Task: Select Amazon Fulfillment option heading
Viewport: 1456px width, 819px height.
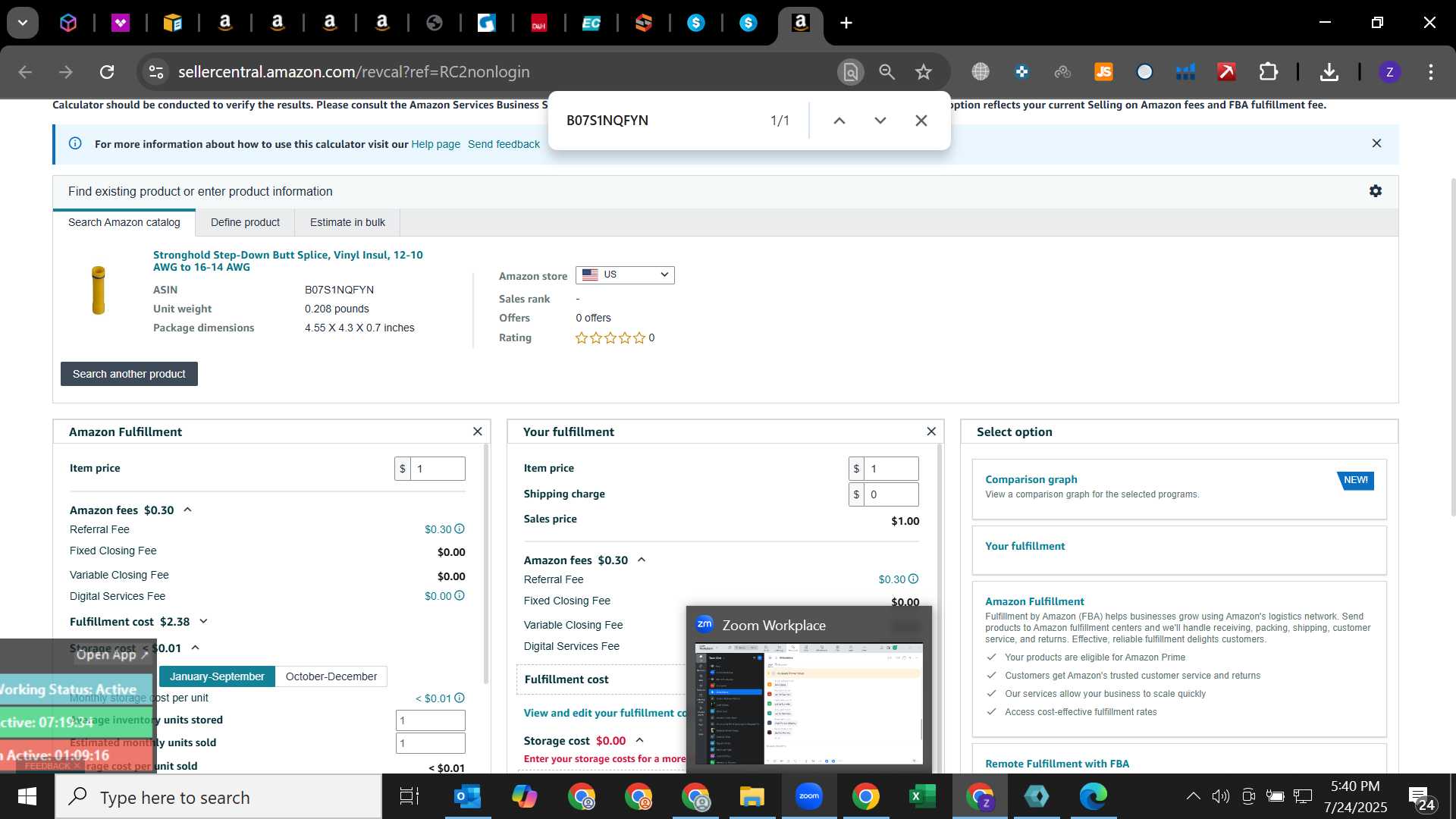Action: tap(1034, 601)
